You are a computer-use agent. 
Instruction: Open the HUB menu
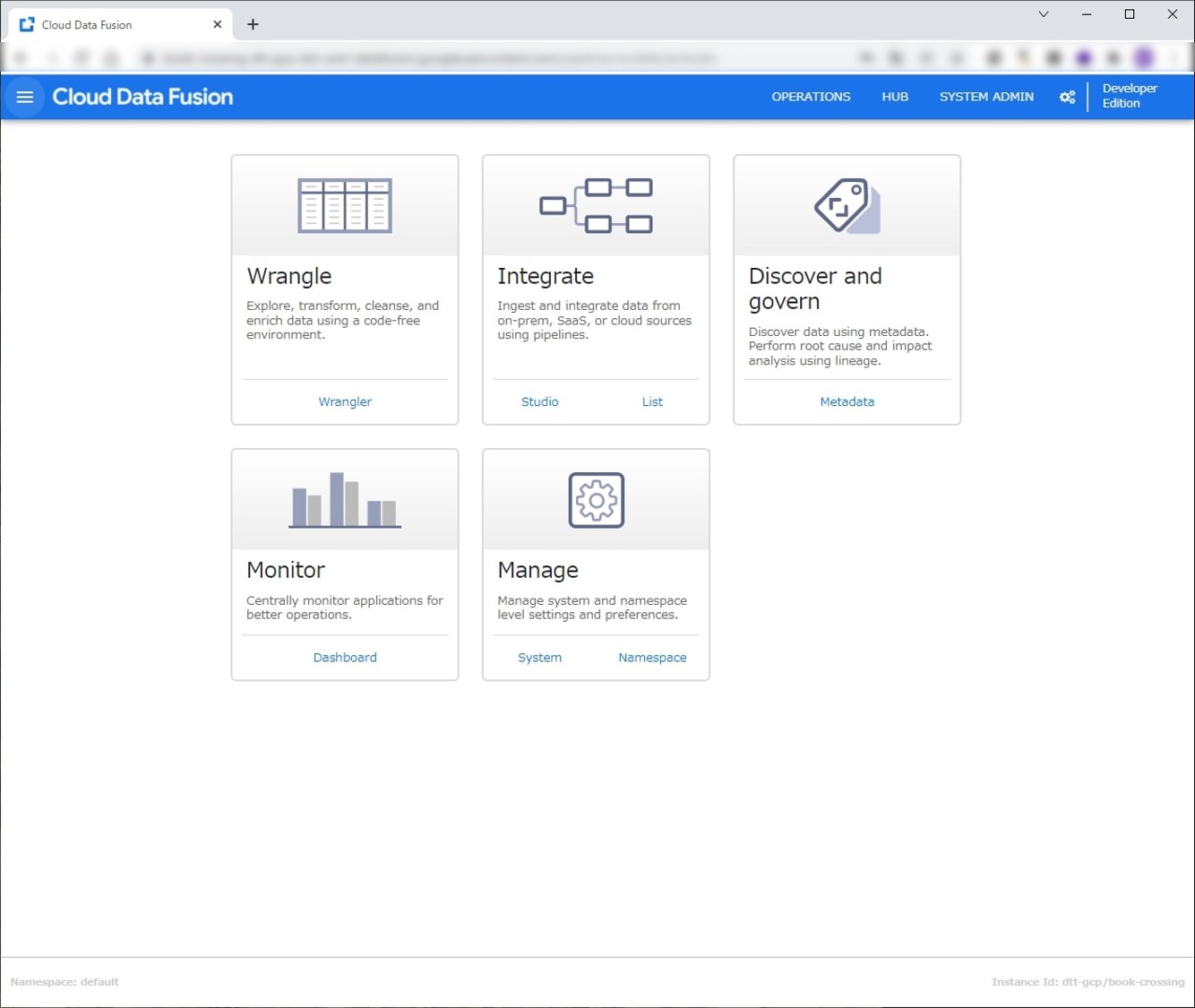(x=895, y=97)
